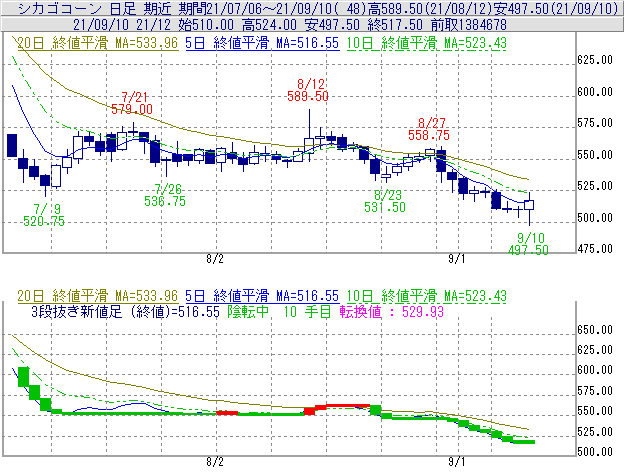
Task: Click the 7/26 low label 536.75
Action: tap(165, 201)
